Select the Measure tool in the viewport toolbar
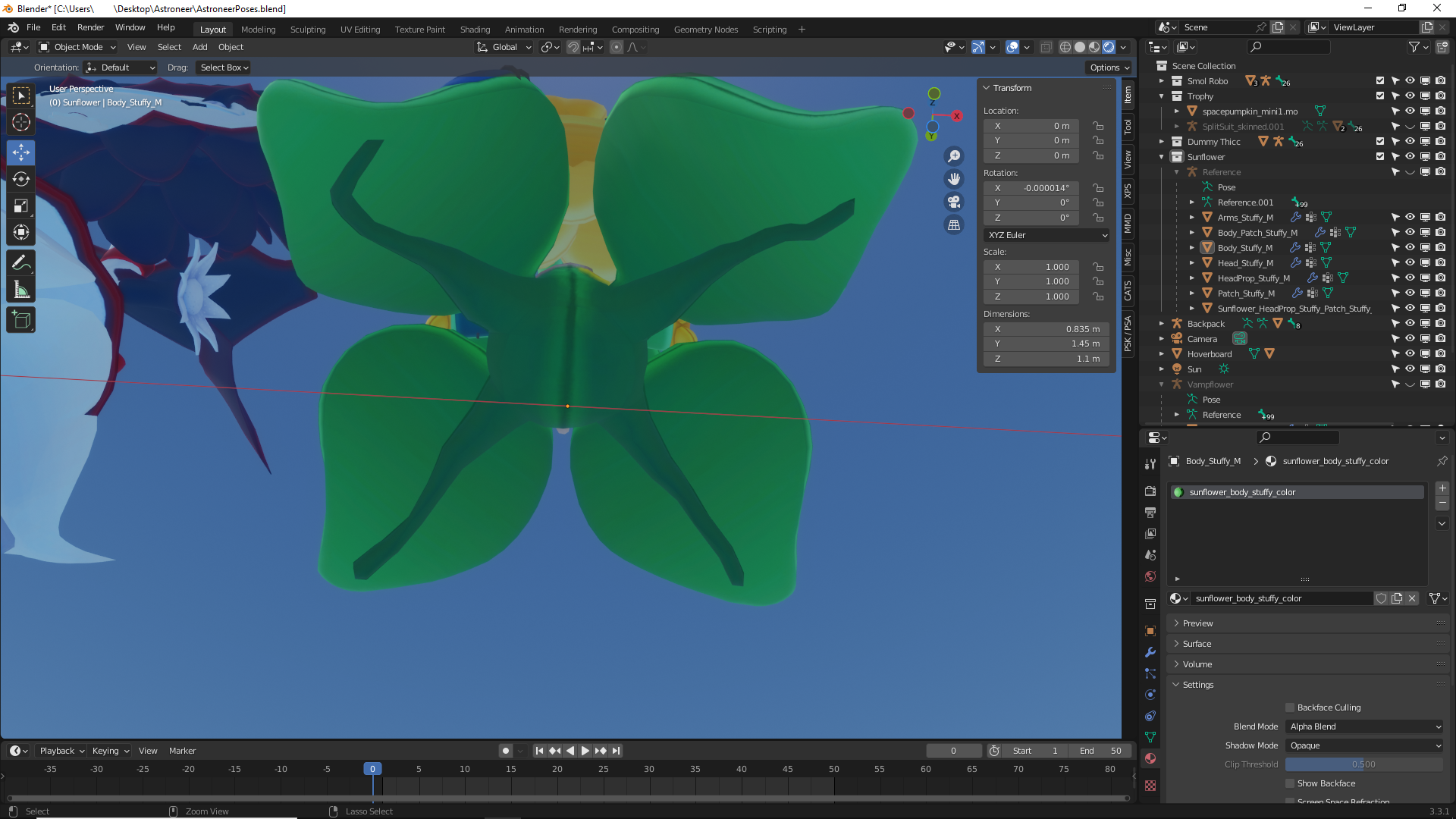 pos(20,290)
